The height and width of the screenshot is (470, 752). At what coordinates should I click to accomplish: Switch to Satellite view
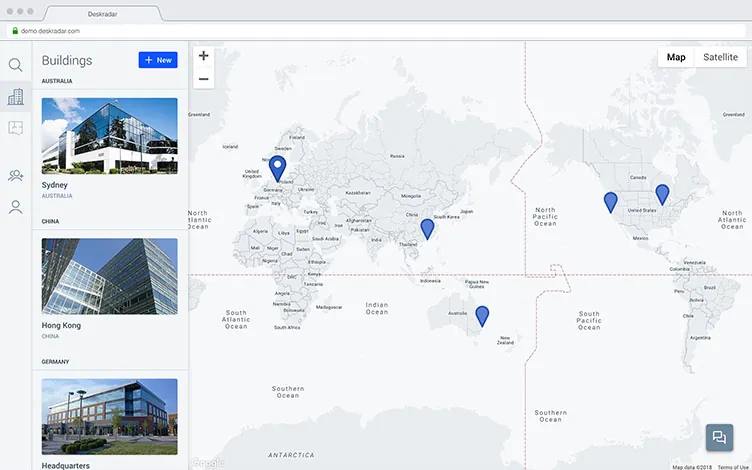point(720,57)
